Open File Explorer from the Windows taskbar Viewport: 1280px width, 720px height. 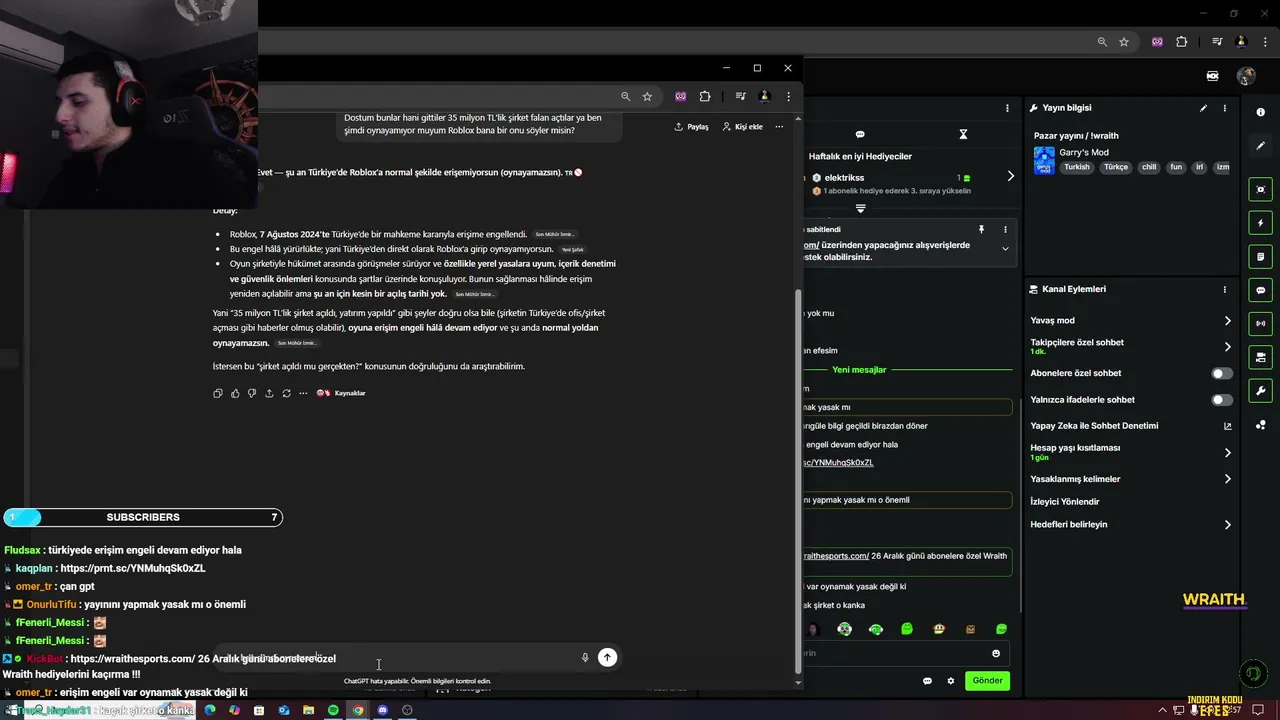click(x=308, y=711)
